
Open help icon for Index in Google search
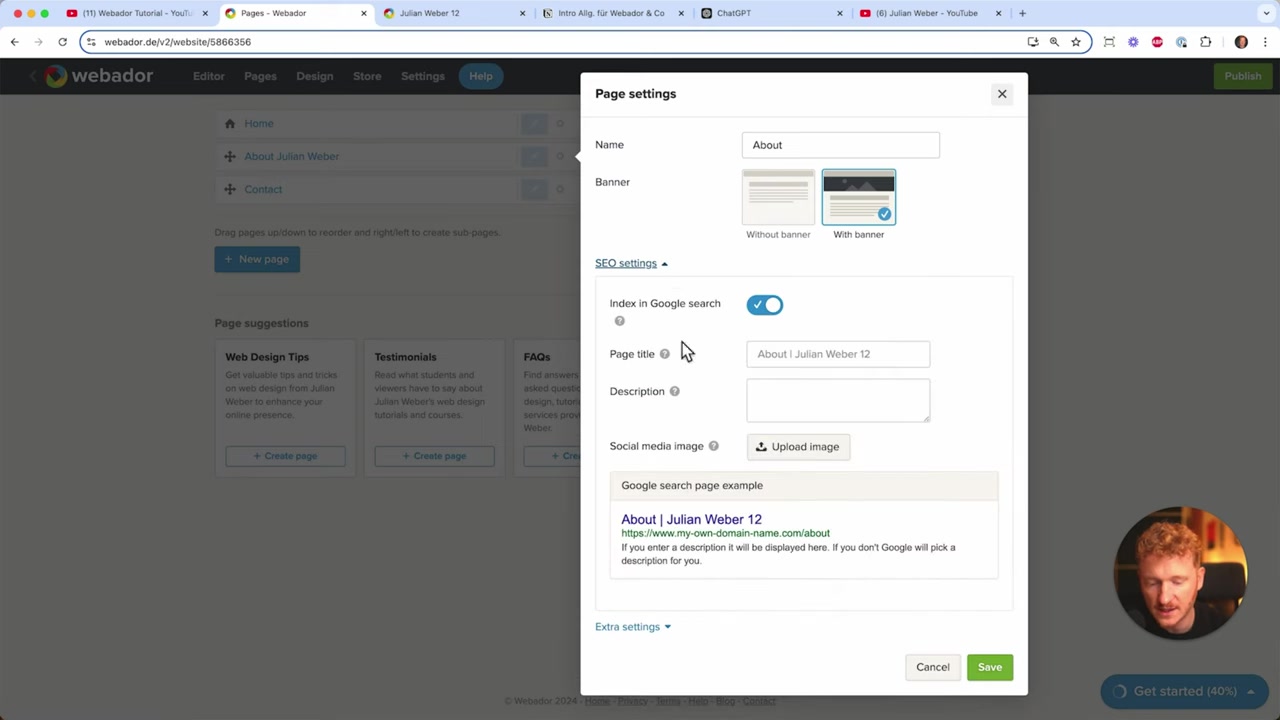tap(619, 321)
